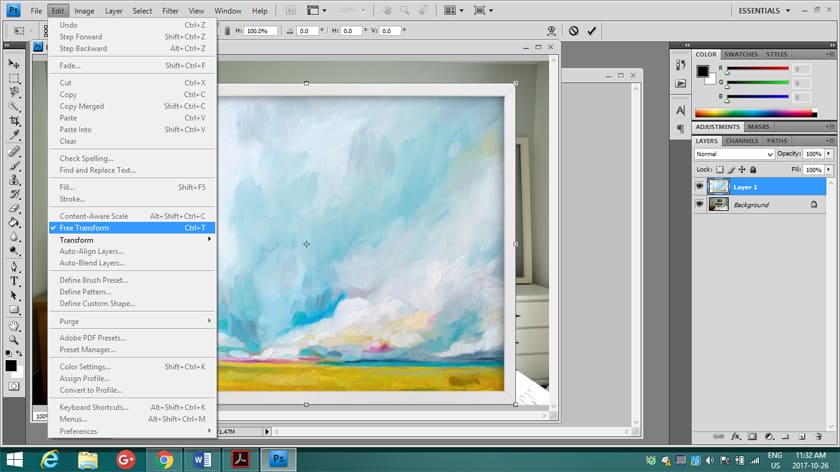The width and height of the screenshot is (840, 472).
Task: Switch to the Paths tab
Action: 777,141
